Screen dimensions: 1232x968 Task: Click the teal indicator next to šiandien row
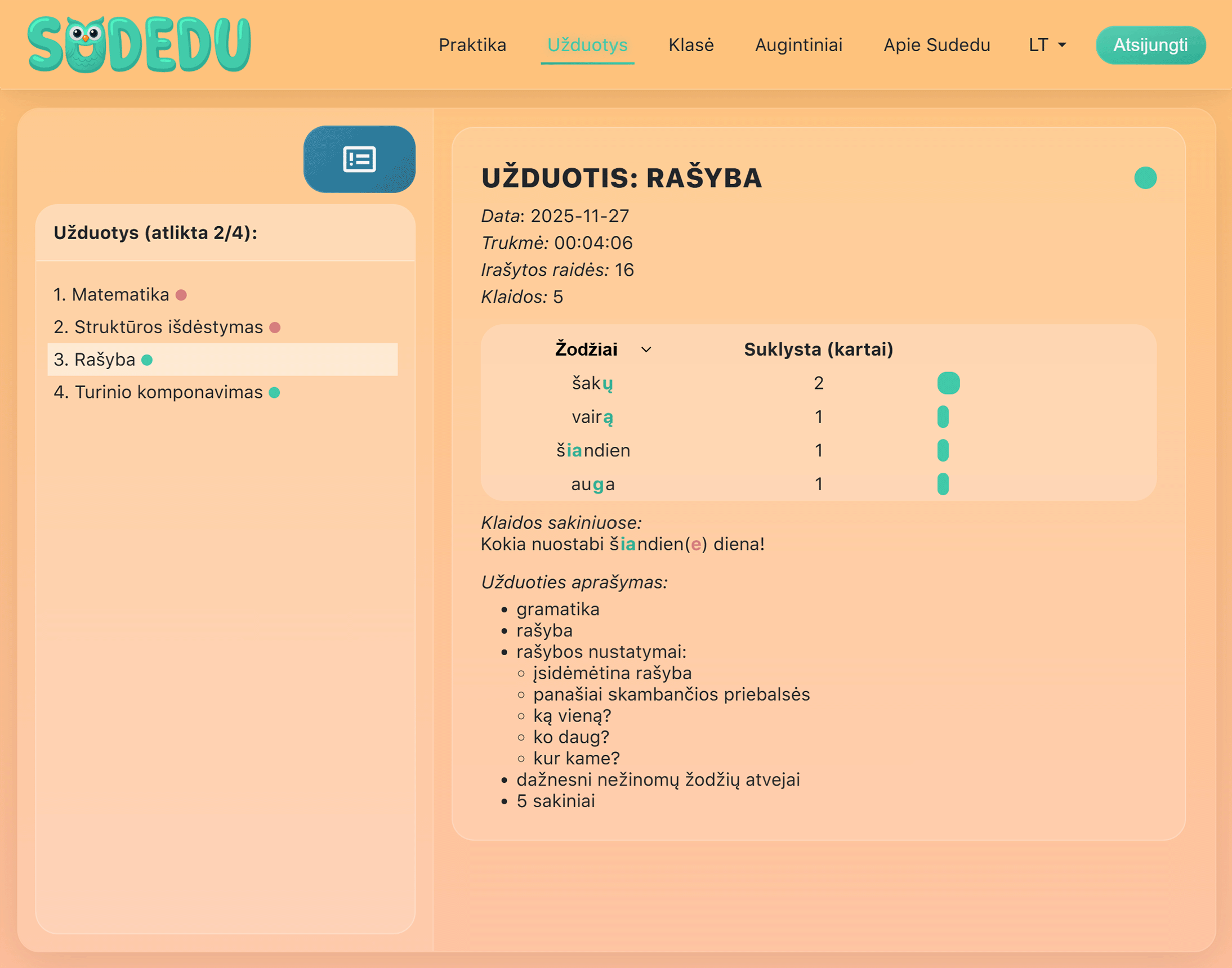point(943,450)
